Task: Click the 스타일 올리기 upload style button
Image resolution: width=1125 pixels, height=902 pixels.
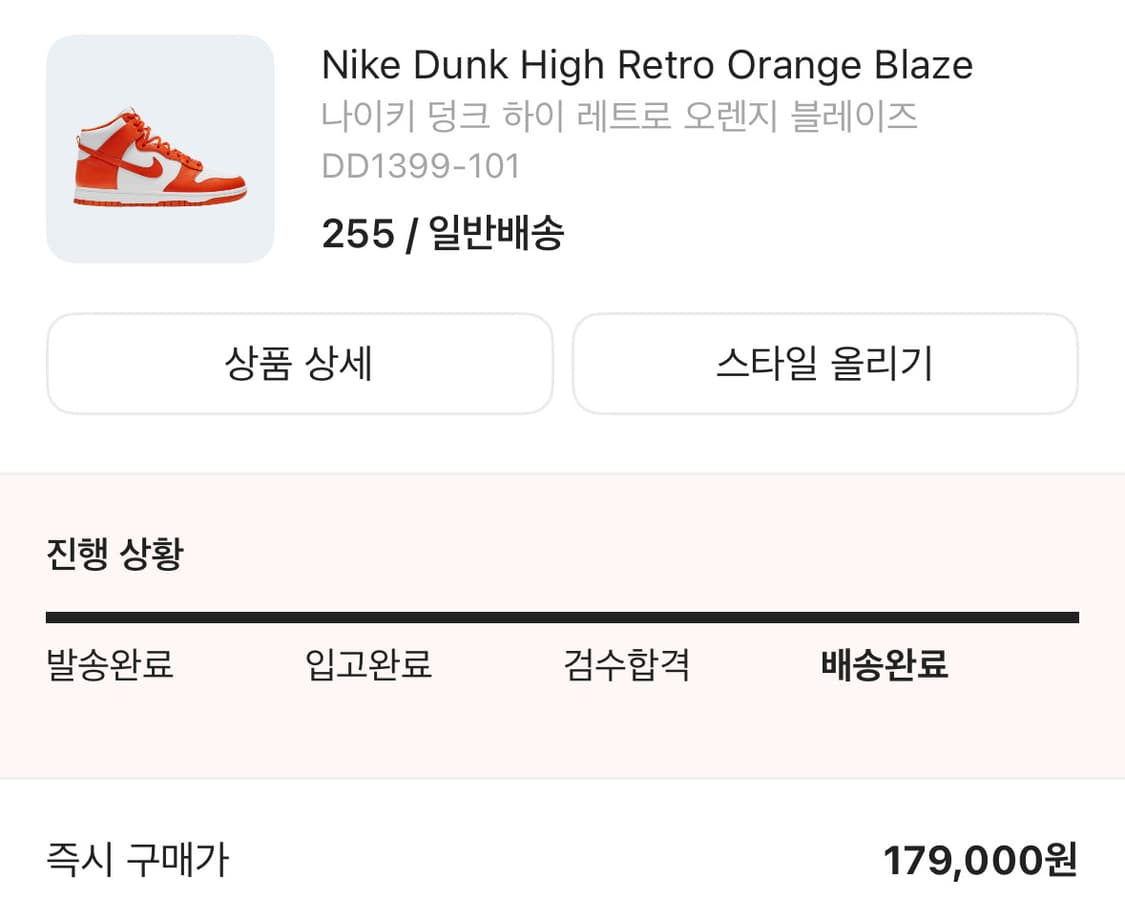Action: point(824,364)
